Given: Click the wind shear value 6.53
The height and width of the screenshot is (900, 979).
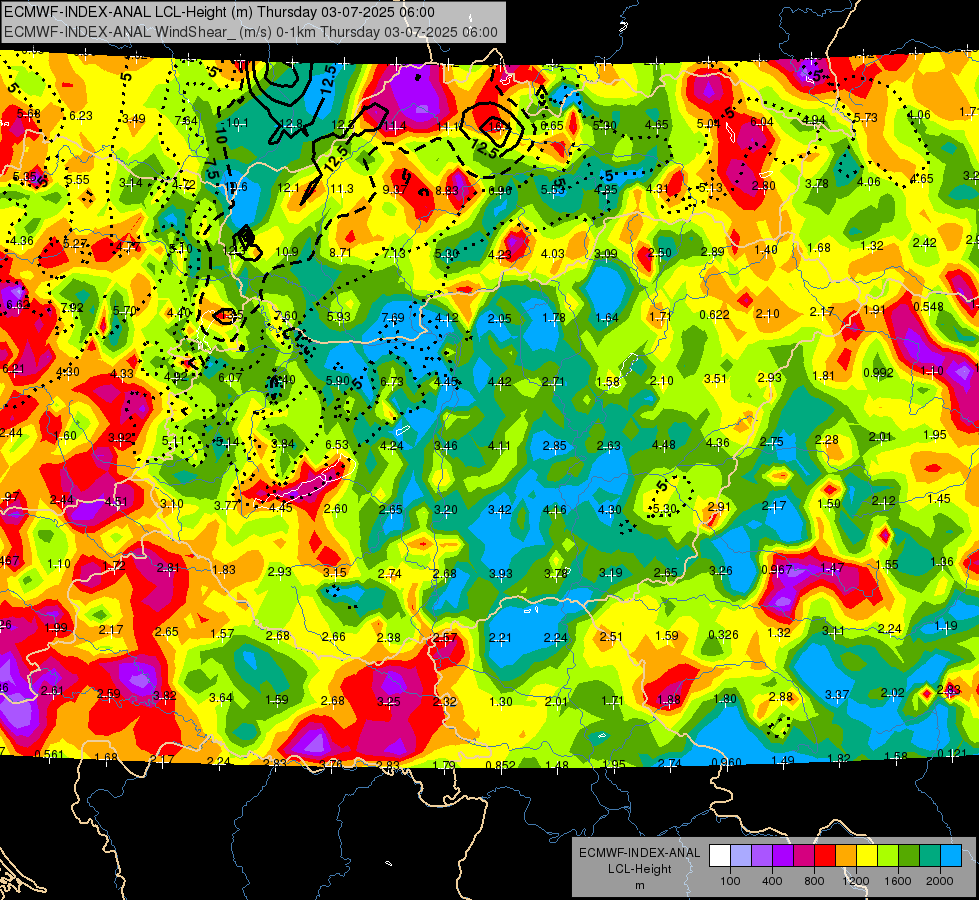Looking at the screenshot, I should 337,444.
